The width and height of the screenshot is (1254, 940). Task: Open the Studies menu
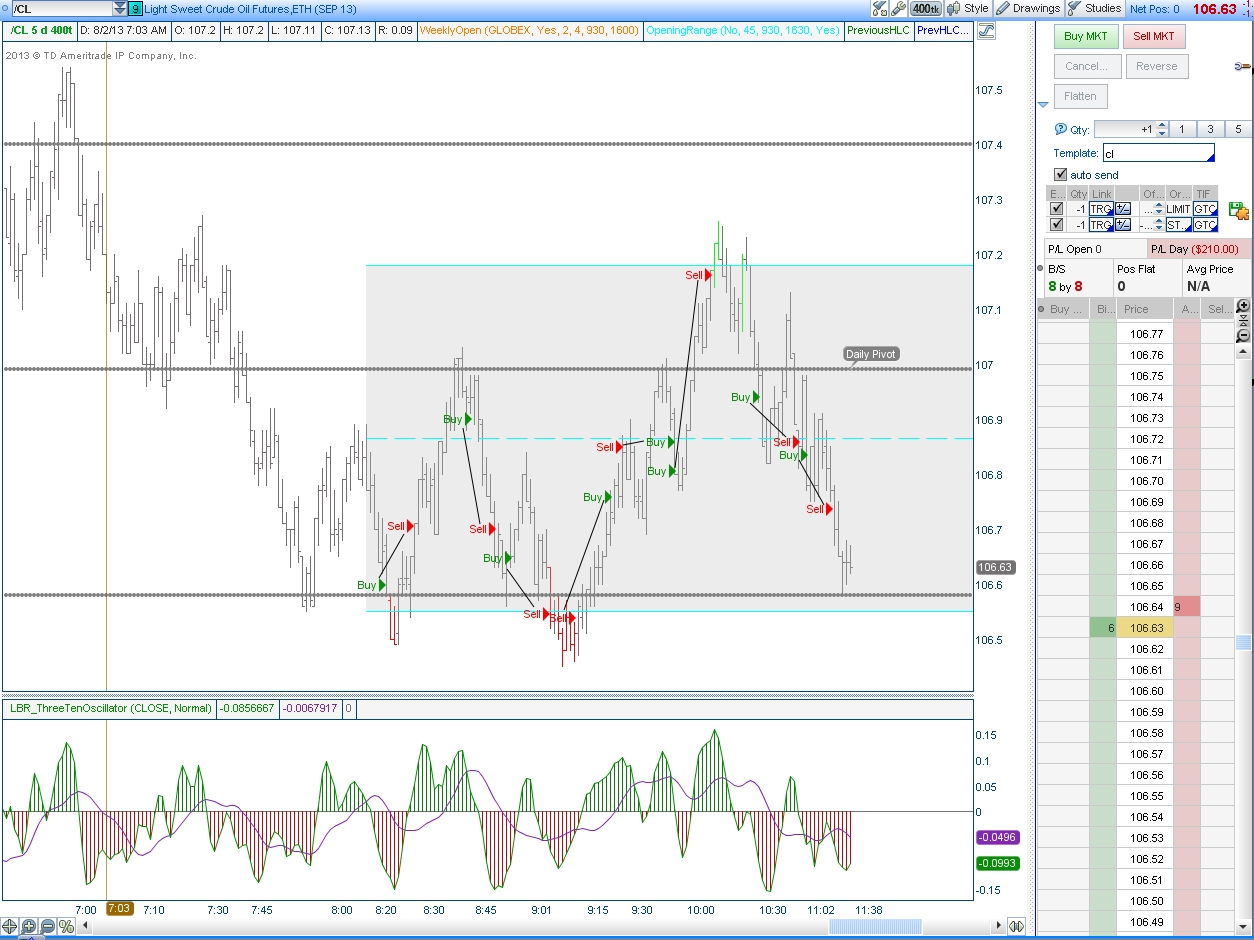(x=1095, y=8)
